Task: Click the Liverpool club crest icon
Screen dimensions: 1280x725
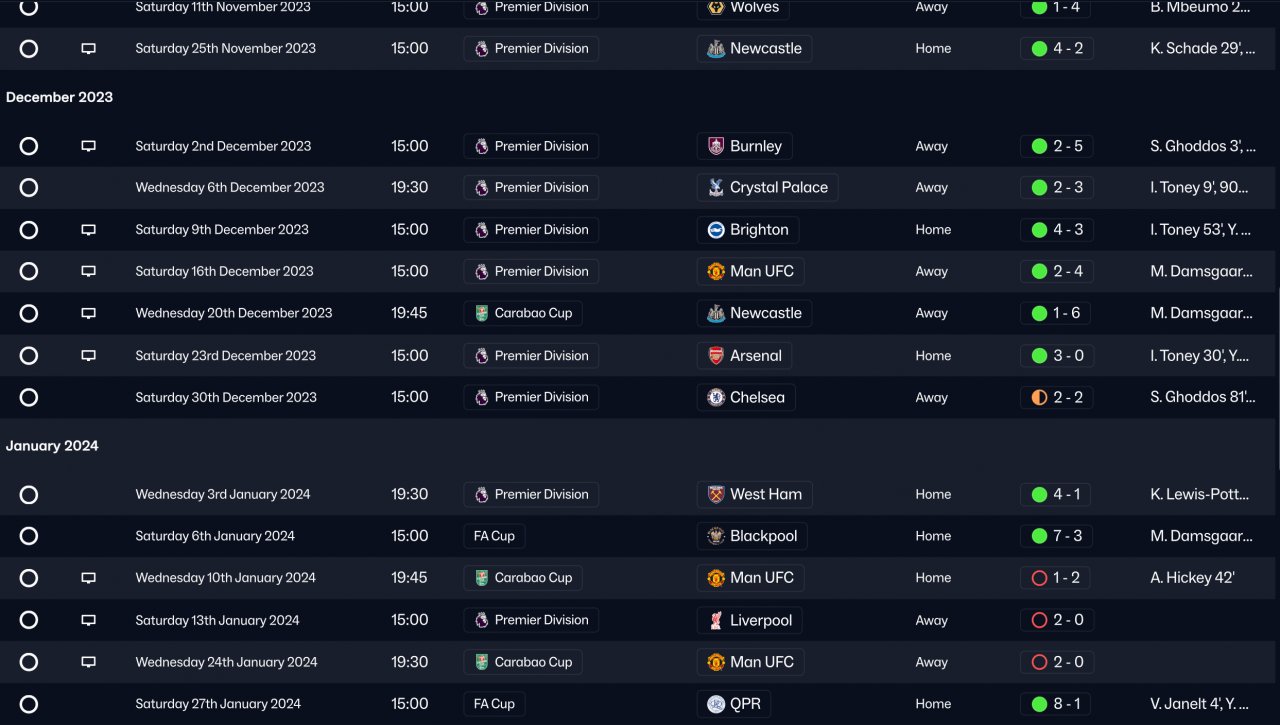Action: 716,620
